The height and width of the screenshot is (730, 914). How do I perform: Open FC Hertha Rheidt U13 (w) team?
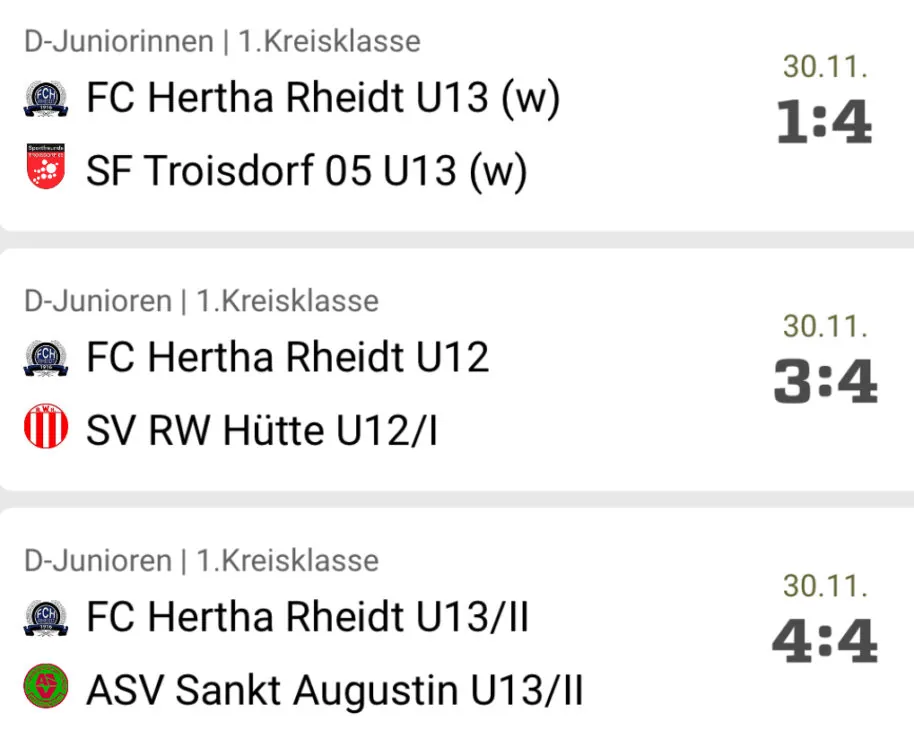coord(323,97)
